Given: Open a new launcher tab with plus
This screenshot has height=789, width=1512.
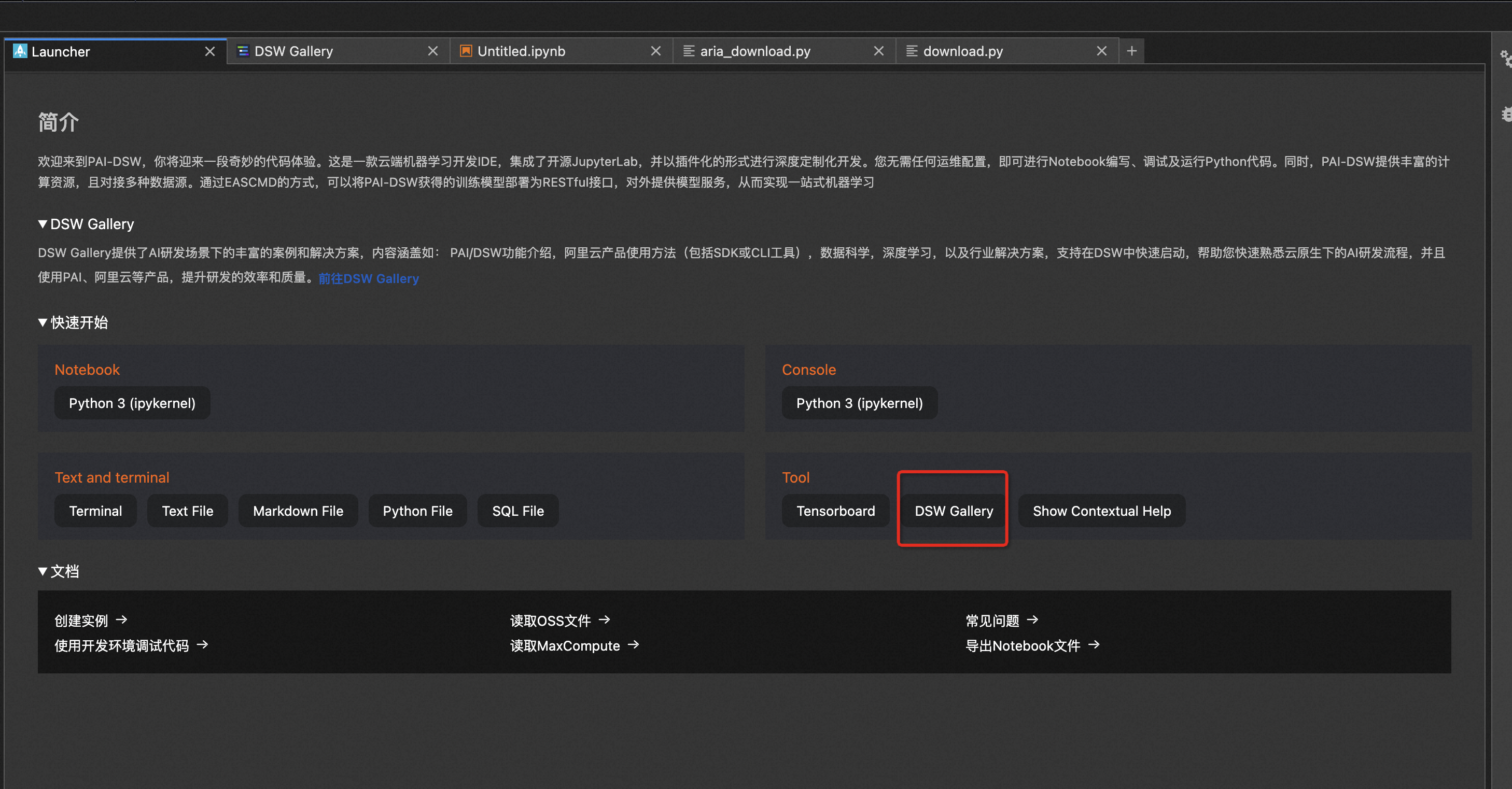Looking at the screenshot, I should [x=1131, y=51].
